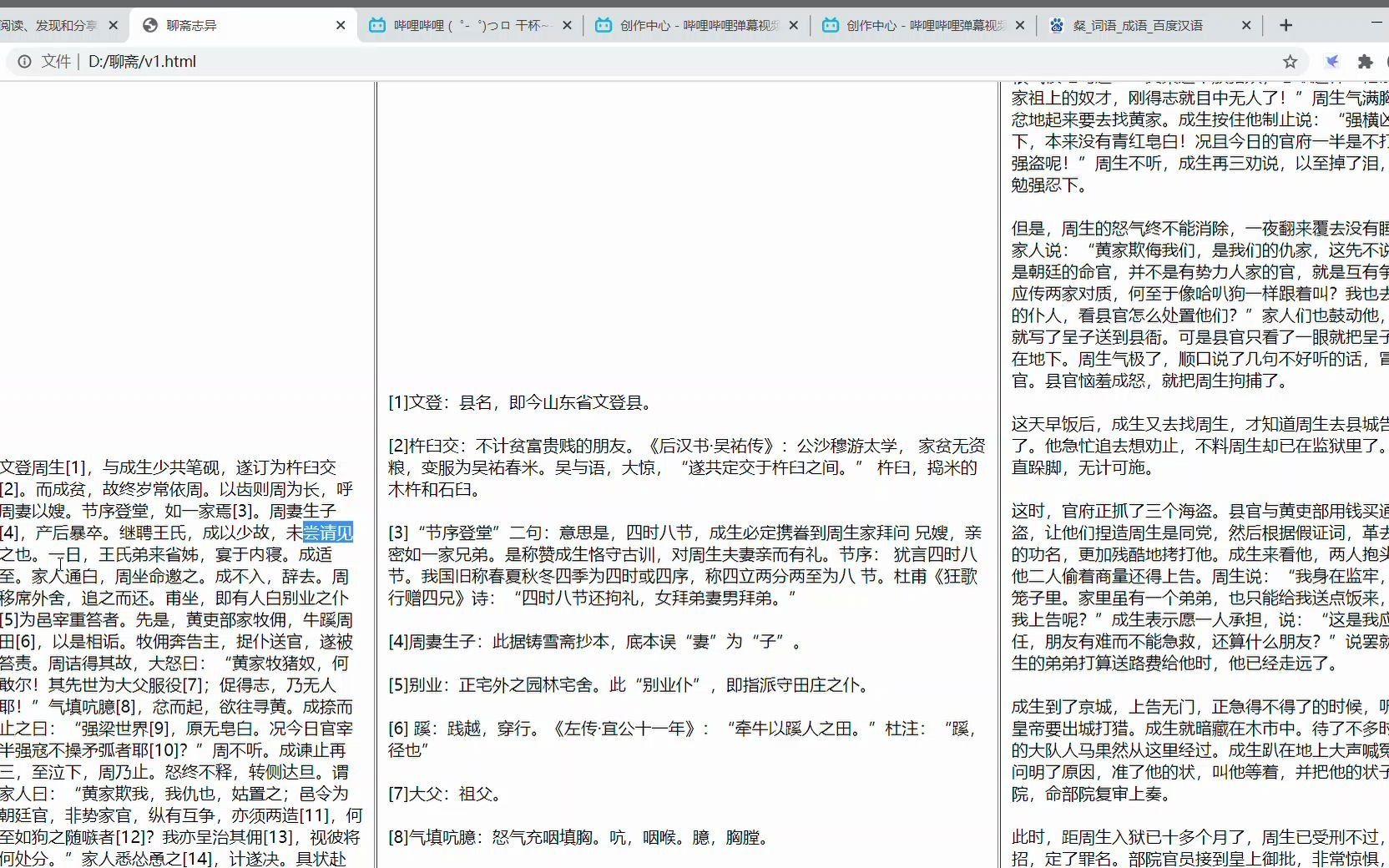Click the Baidu paw favicon on 百度汉语 tab

click(1057, 25)
